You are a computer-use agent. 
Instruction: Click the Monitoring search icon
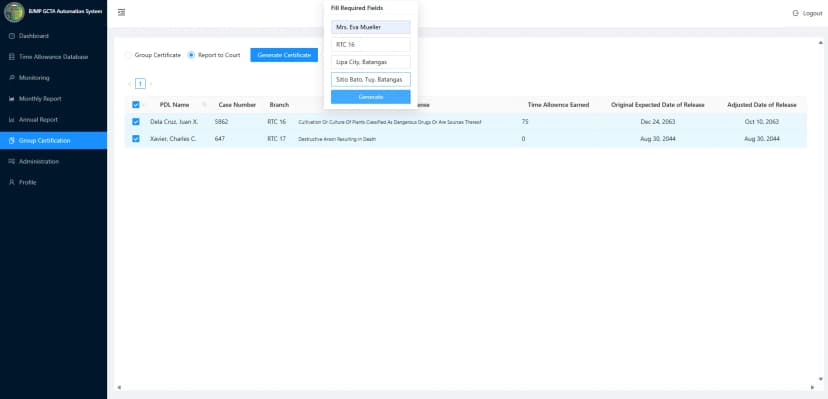point(12,78)
